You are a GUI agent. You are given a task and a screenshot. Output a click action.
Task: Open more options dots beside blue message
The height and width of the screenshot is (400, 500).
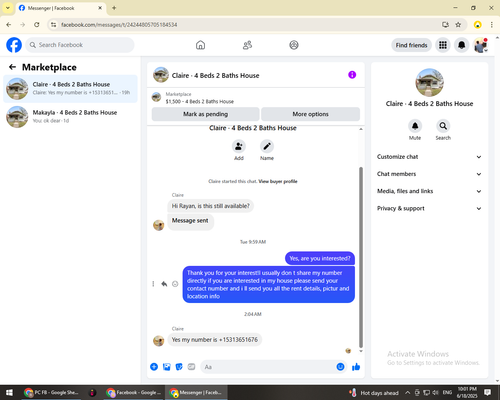click(153, 284)
